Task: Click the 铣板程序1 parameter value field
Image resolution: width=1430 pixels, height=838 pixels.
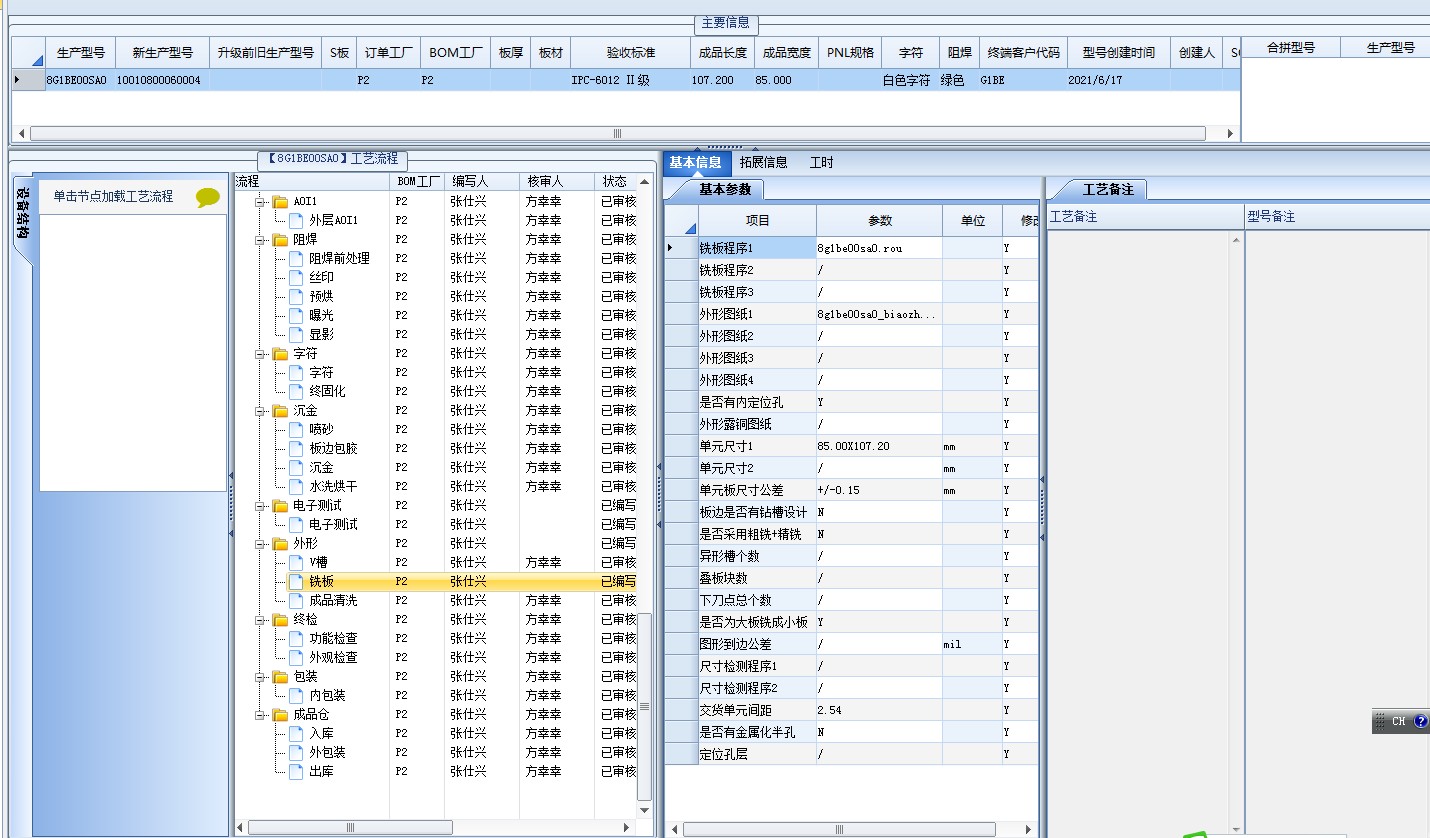Action: pyautogui.click(x=879, y=247)
